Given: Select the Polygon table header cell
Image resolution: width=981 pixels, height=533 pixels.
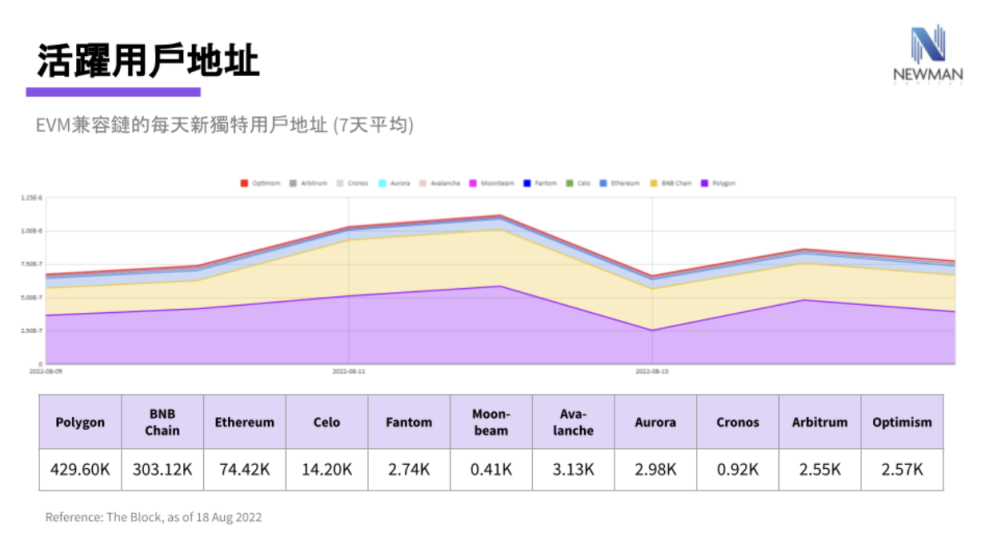Looking at the screenshot, I should coord(80,422).
